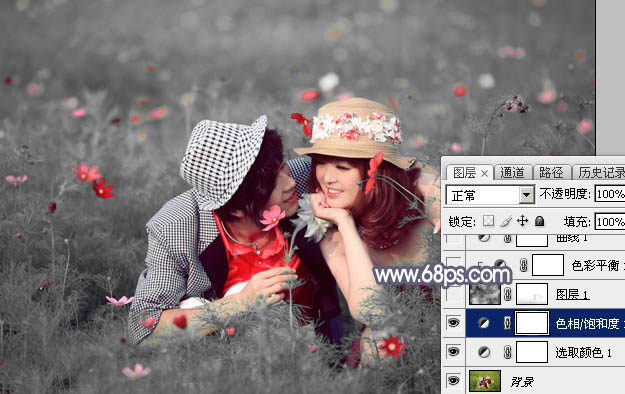625x394 pixels.
Task: Select the 选取颜色 1 layer mask thumbnail
Action: (x=532, y=352)
